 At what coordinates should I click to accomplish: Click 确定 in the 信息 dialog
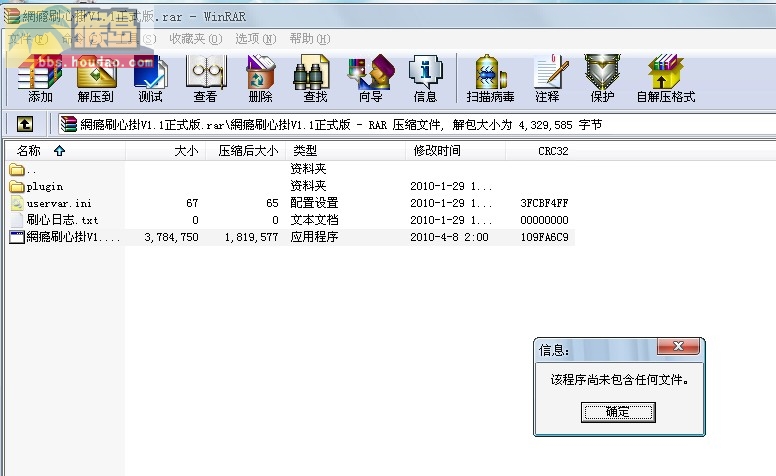click(618, 412)
